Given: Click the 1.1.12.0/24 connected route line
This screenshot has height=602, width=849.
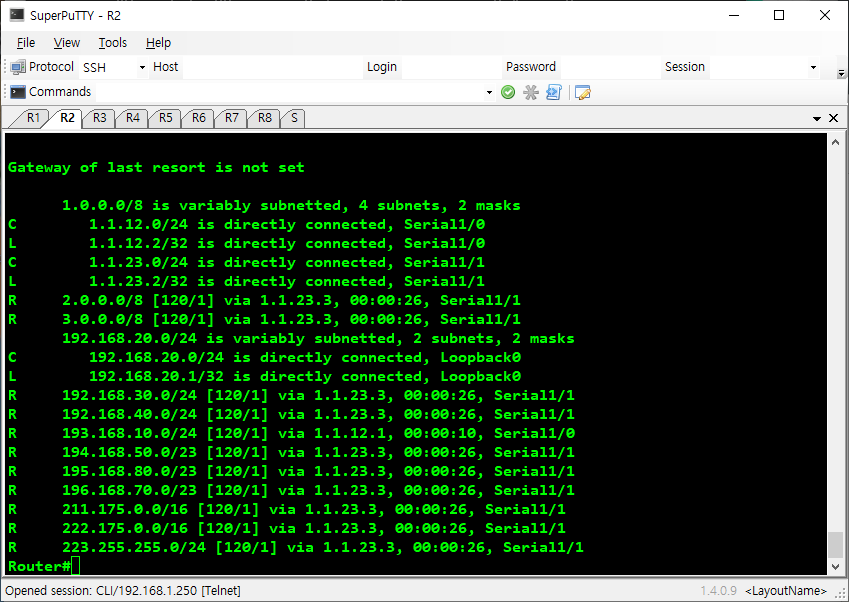Looking at the screenshot, I should (x=246, y=224).
